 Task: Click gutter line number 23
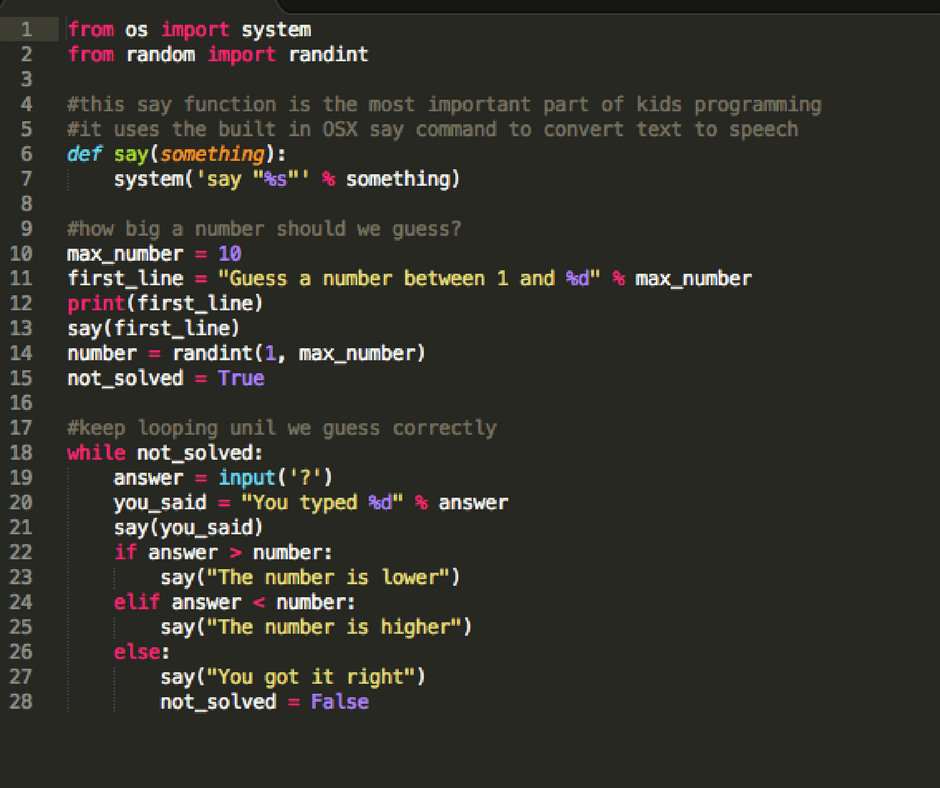click(x=21, y=577)
